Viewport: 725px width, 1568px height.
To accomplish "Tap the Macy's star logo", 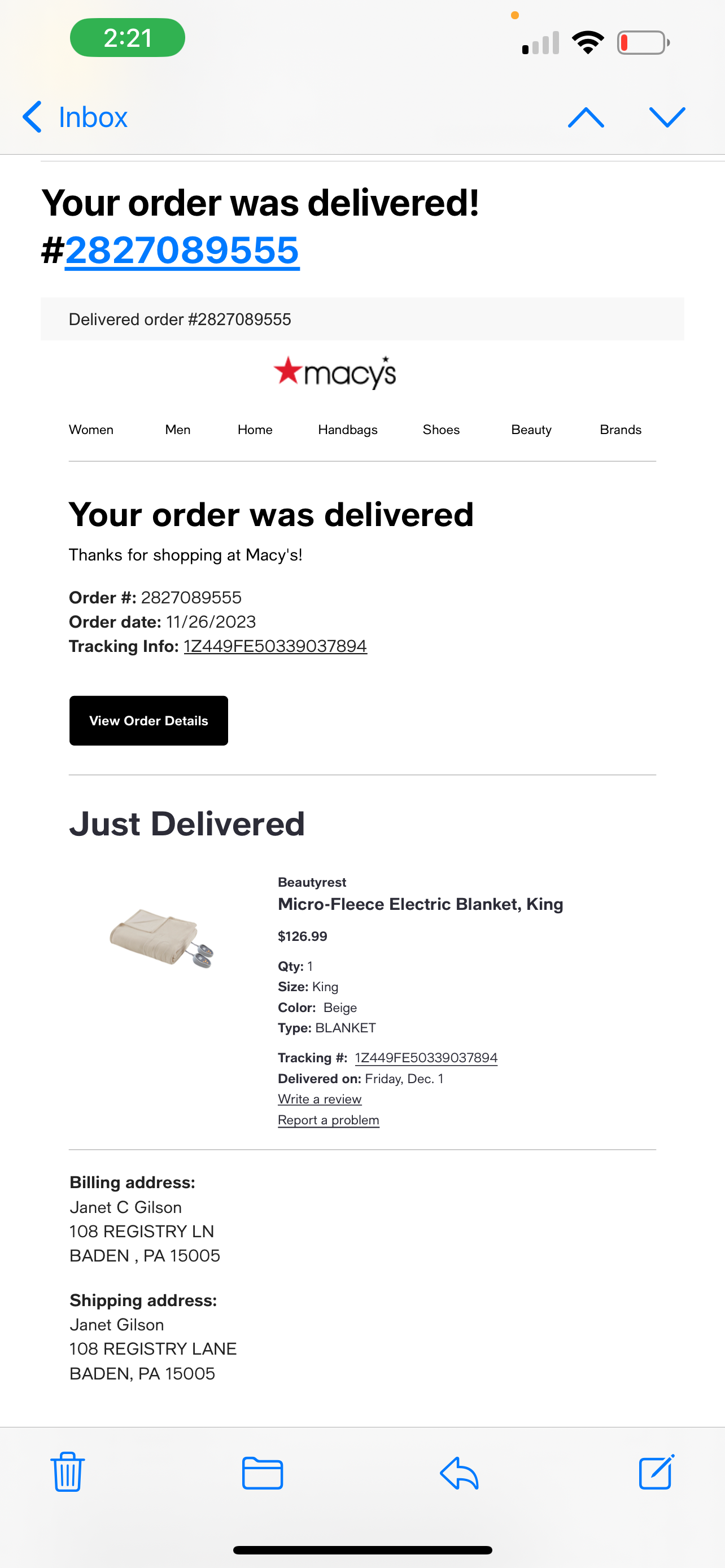I will coord(335,372).
